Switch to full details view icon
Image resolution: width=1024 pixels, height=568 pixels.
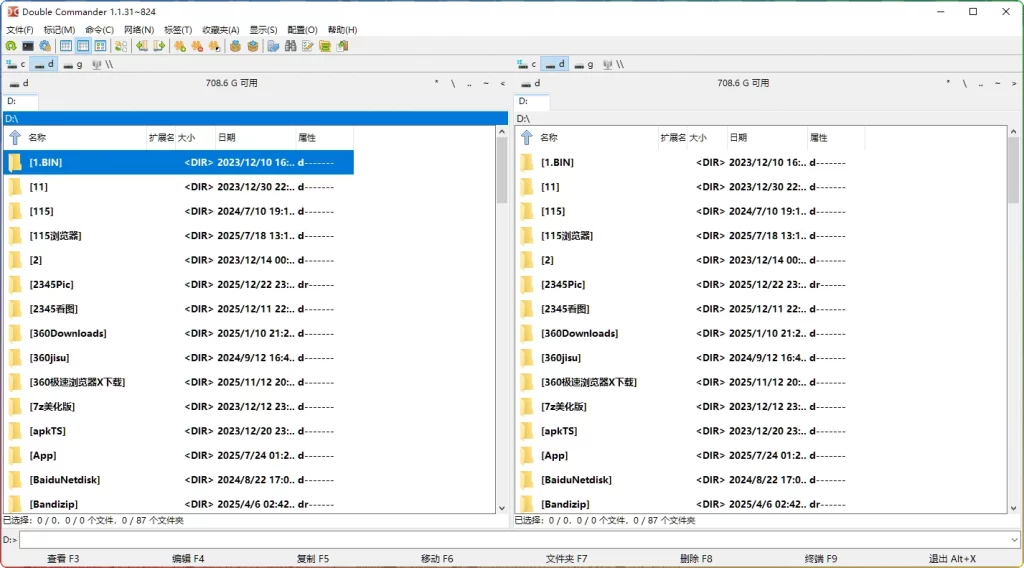point(83,46)
